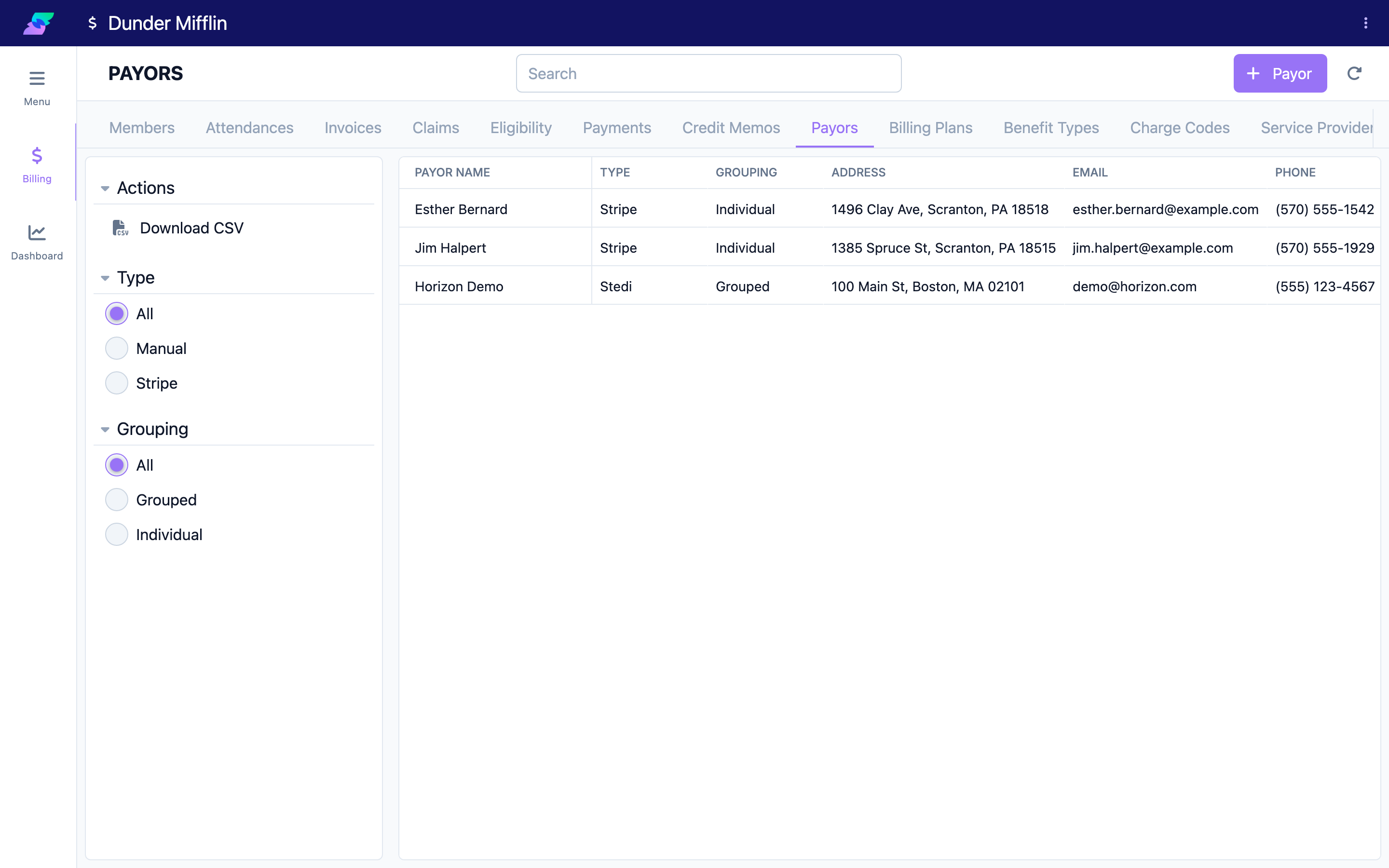Collapse the Actions section
Viewport: 1389px width, 868px height.
point(105,188)
